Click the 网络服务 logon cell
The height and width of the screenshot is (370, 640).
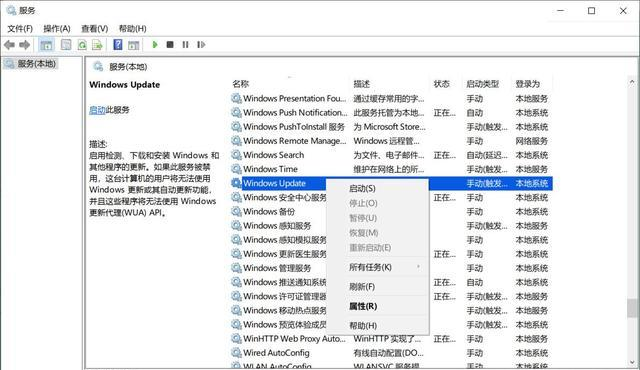531,141
